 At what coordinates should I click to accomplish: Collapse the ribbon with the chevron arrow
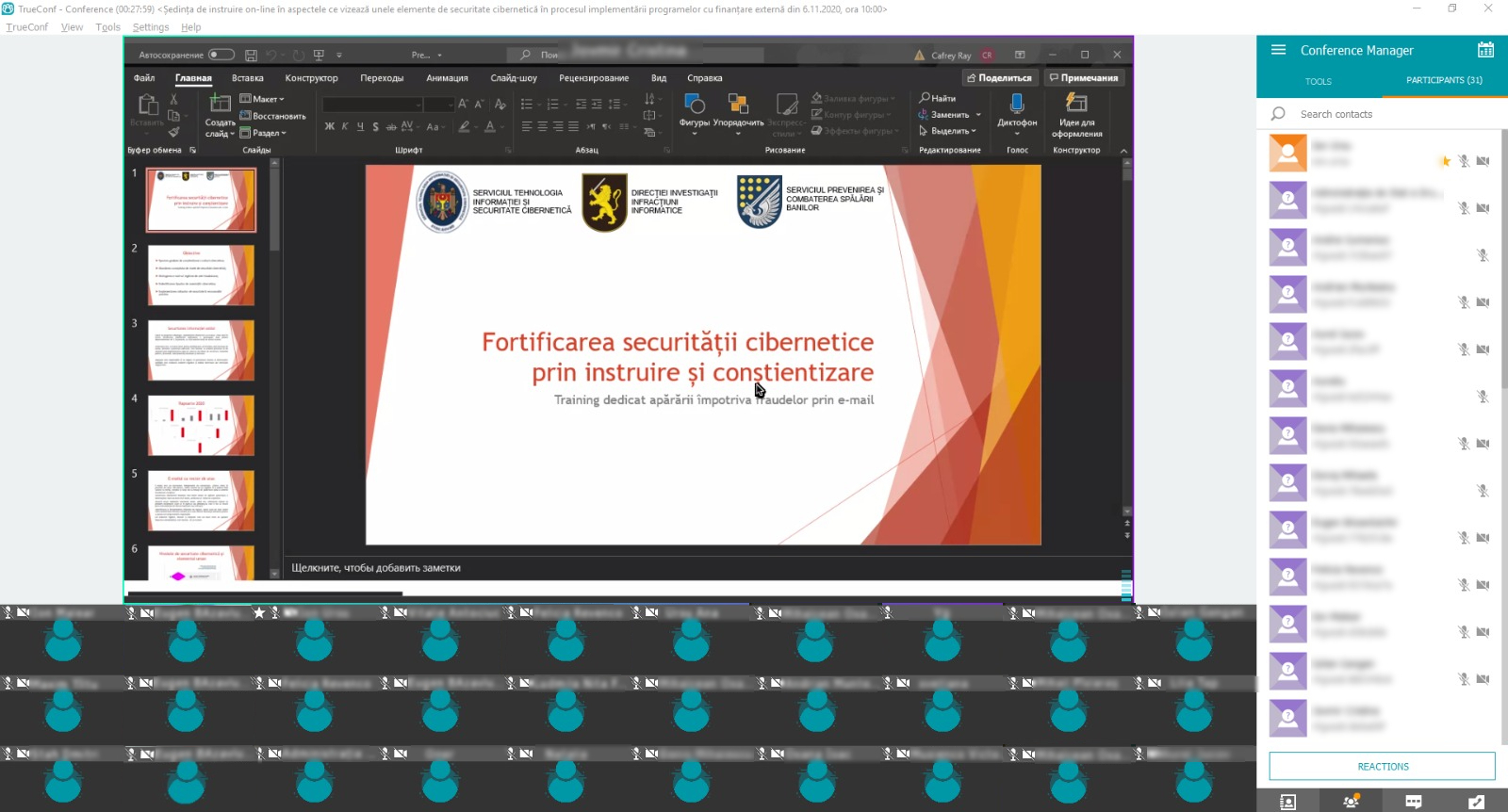[1123, 151]
